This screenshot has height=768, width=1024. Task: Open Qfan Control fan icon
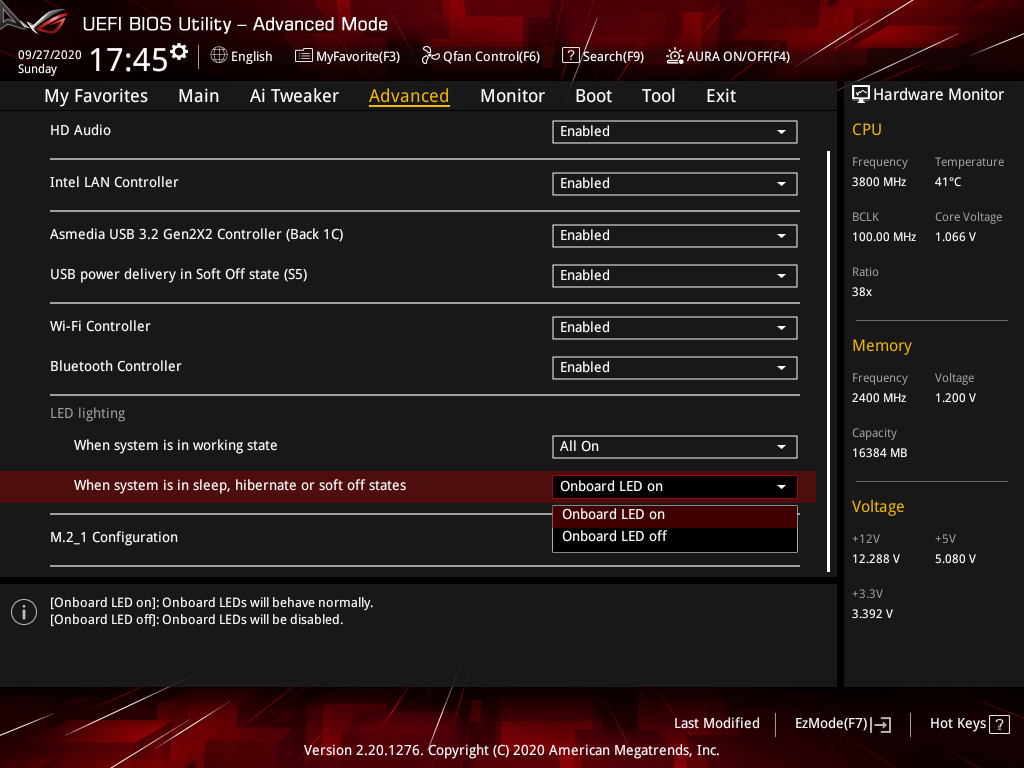[x=430, y=56]
